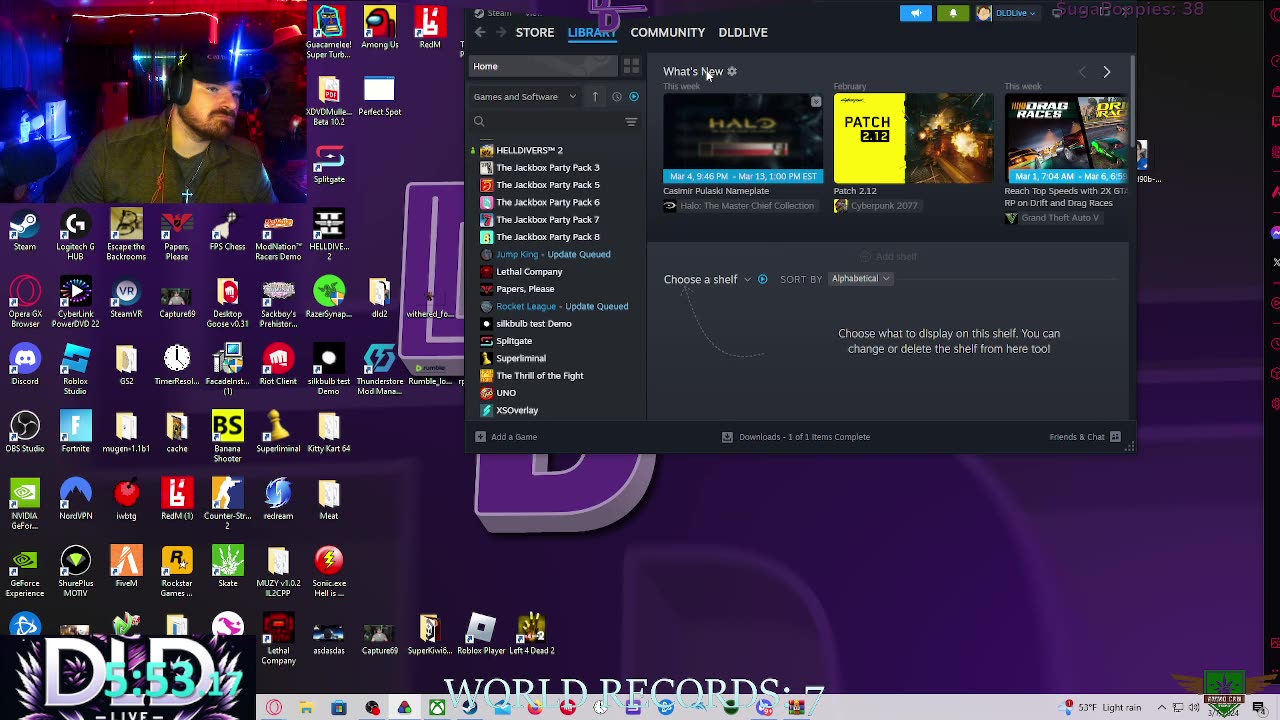This screenshot has height=720, width=1280.
Task: Click search magnifier in library sidebar
Action: (x=479, y=122)
